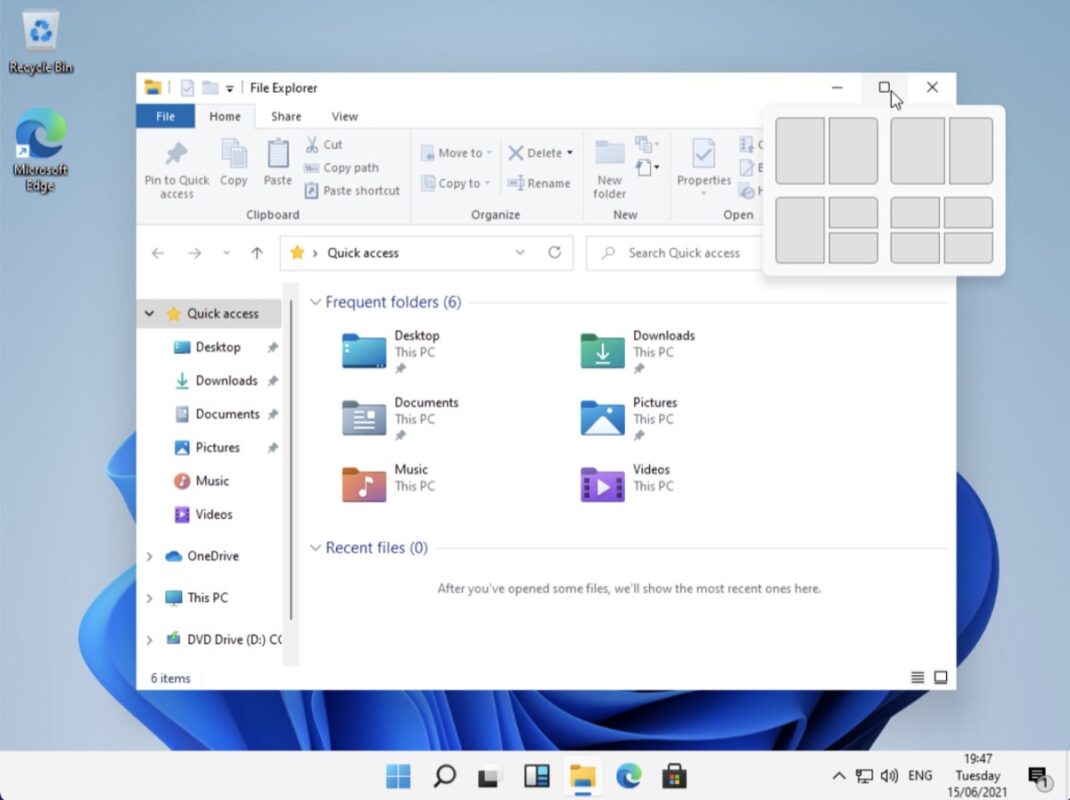This screenshot has width=1070, height=800.
Task: Collapse the Quick access tree section
Action: [x=150, y=313]
